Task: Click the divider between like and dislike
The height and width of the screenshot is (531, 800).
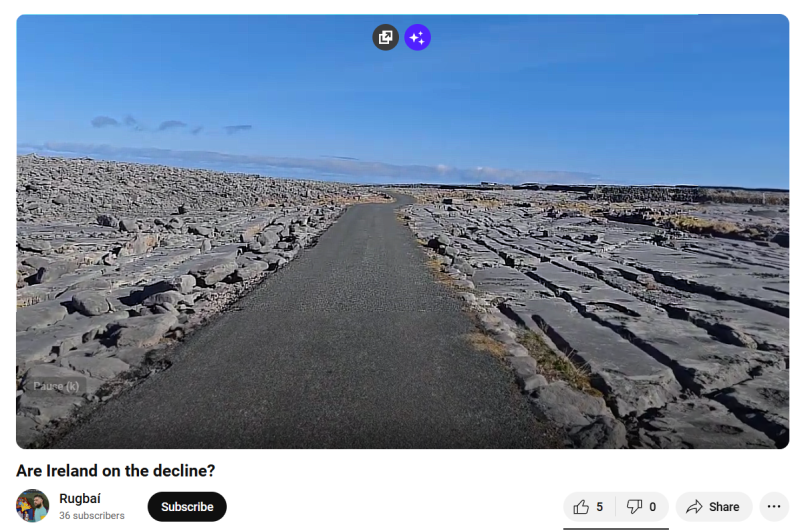Action: point(616,507)
